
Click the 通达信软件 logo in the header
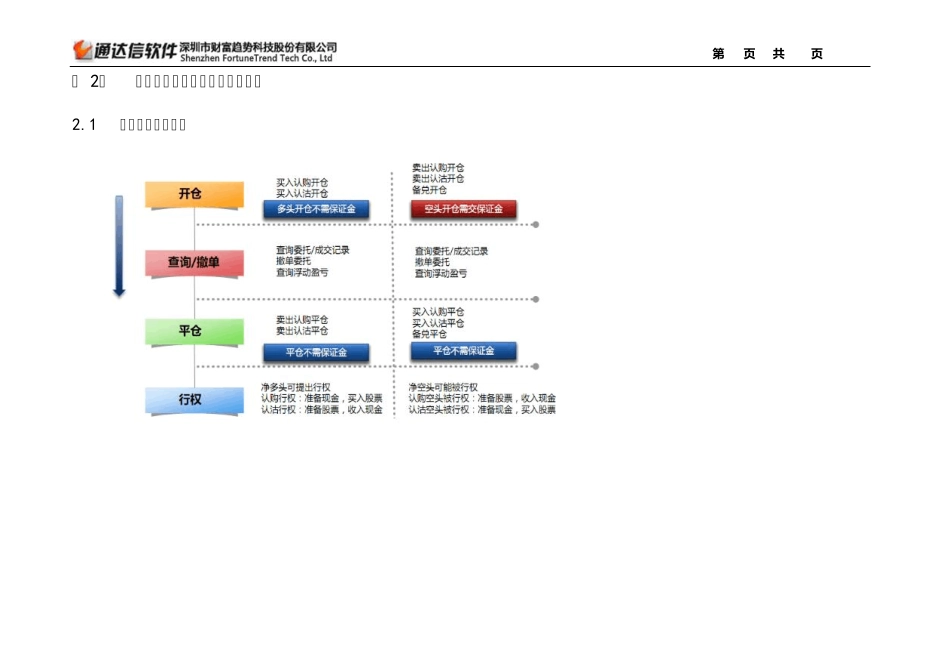tap(125, 50)
